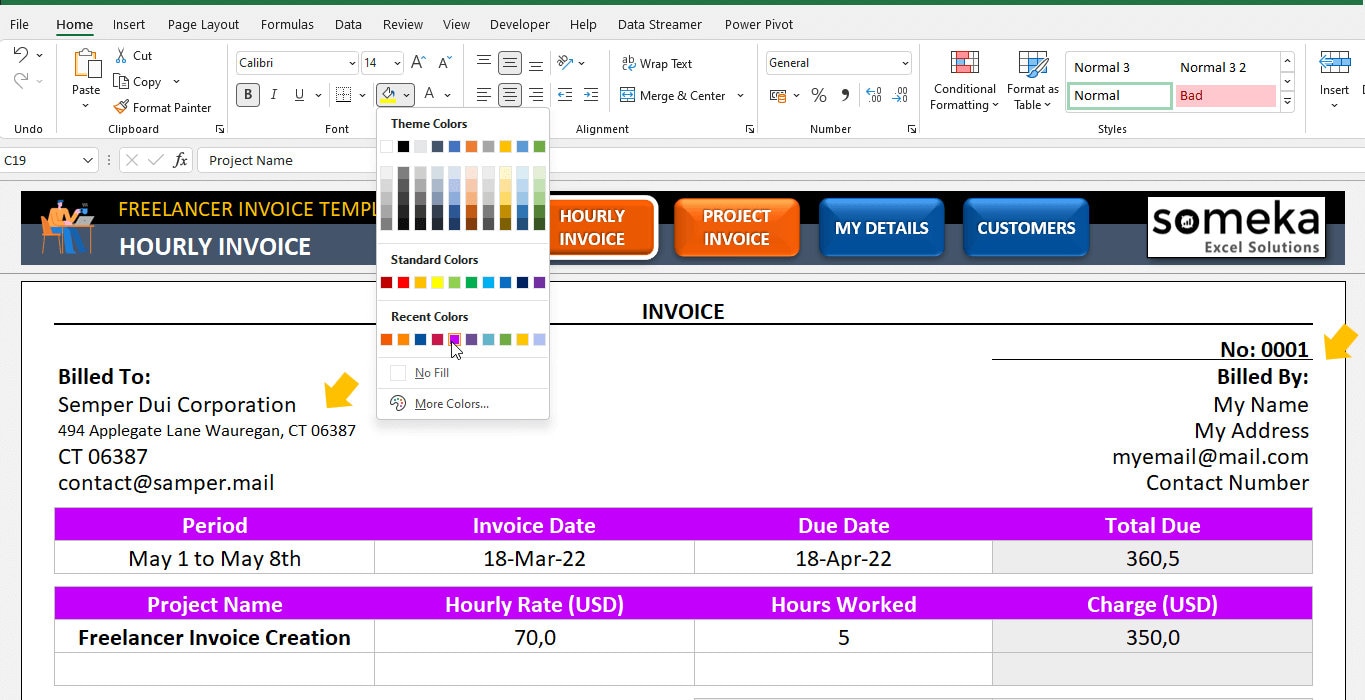Open Format as Table gallery
The height and width of the screenshot is (700, 1365).
click(1033, 81)
